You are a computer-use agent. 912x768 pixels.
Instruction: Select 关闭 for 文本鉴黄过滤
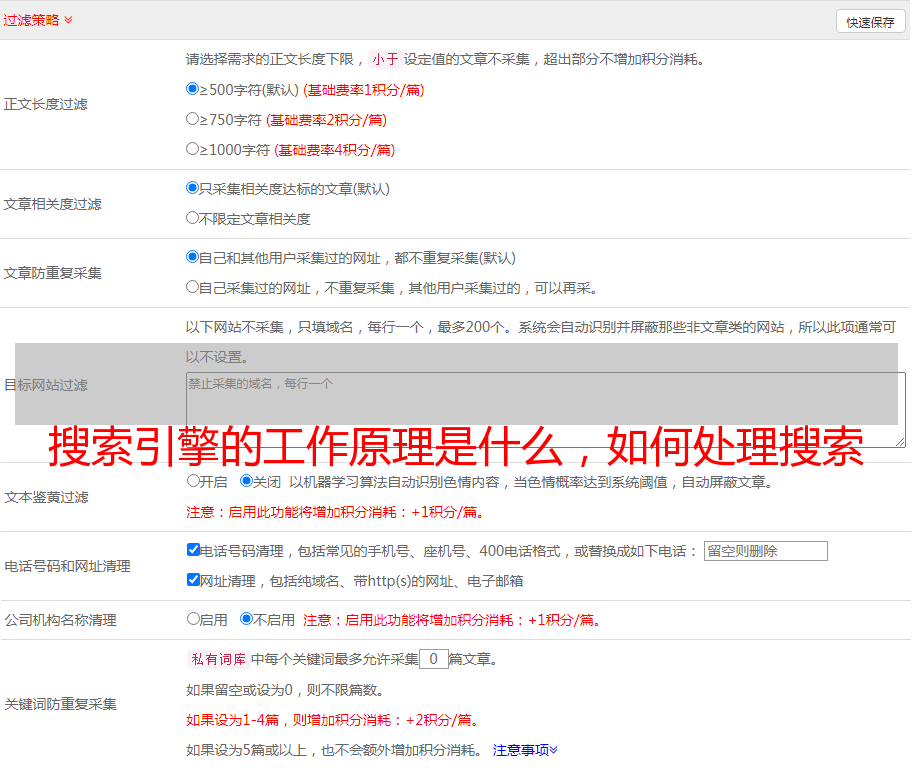point(246,481)
